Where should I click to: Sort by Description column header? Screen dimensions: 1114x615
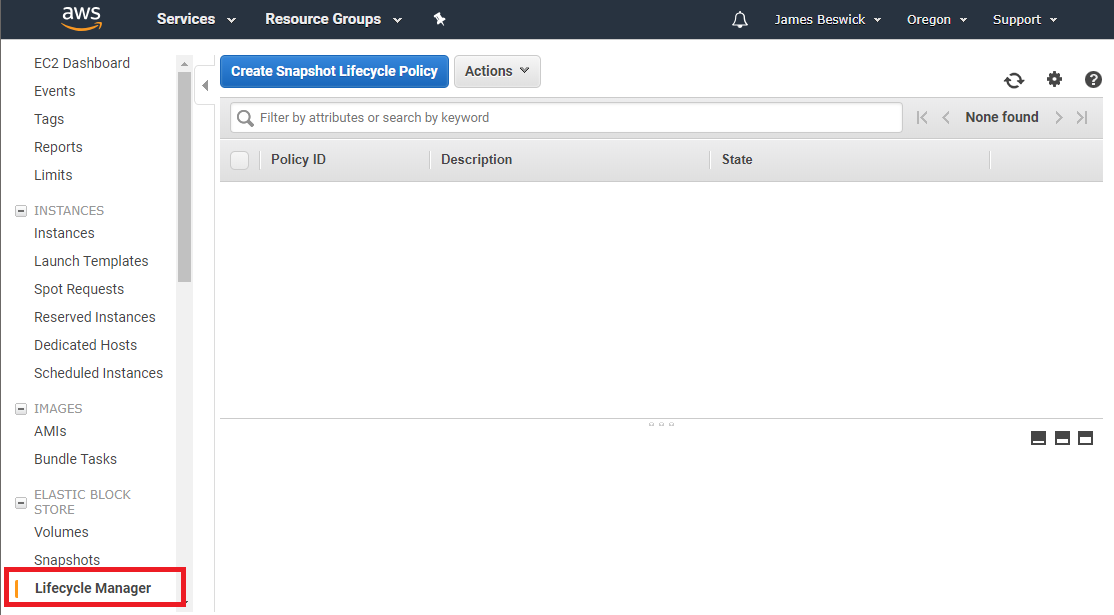pos(476,160)
